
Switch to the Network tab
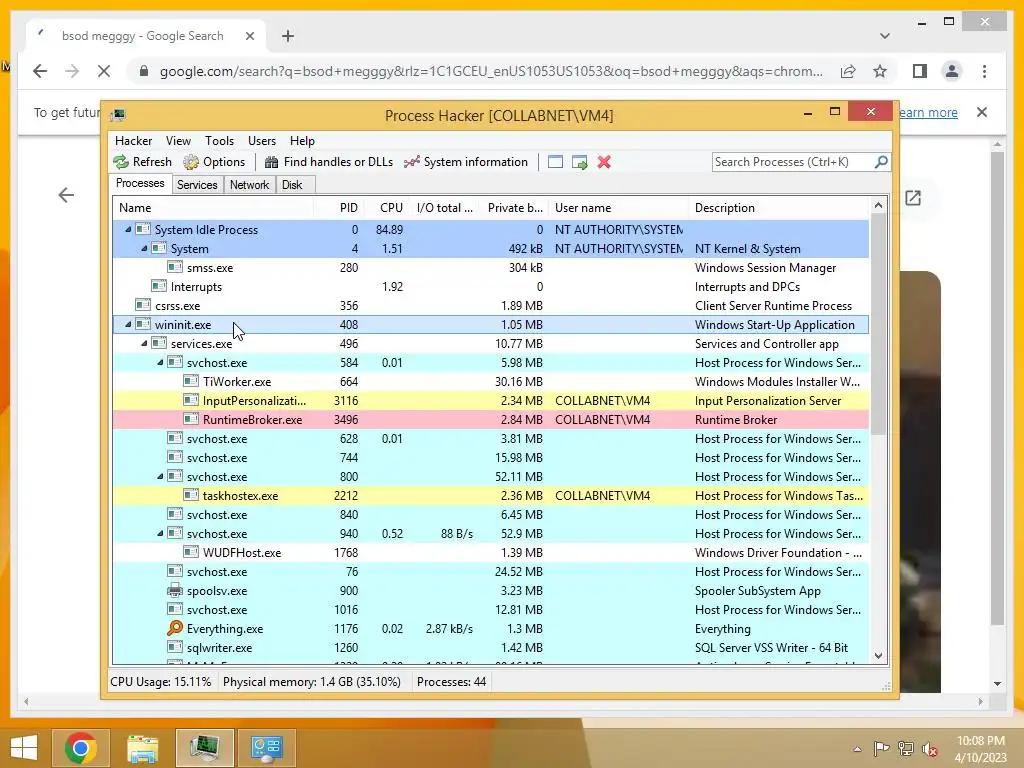click(249, 185)
